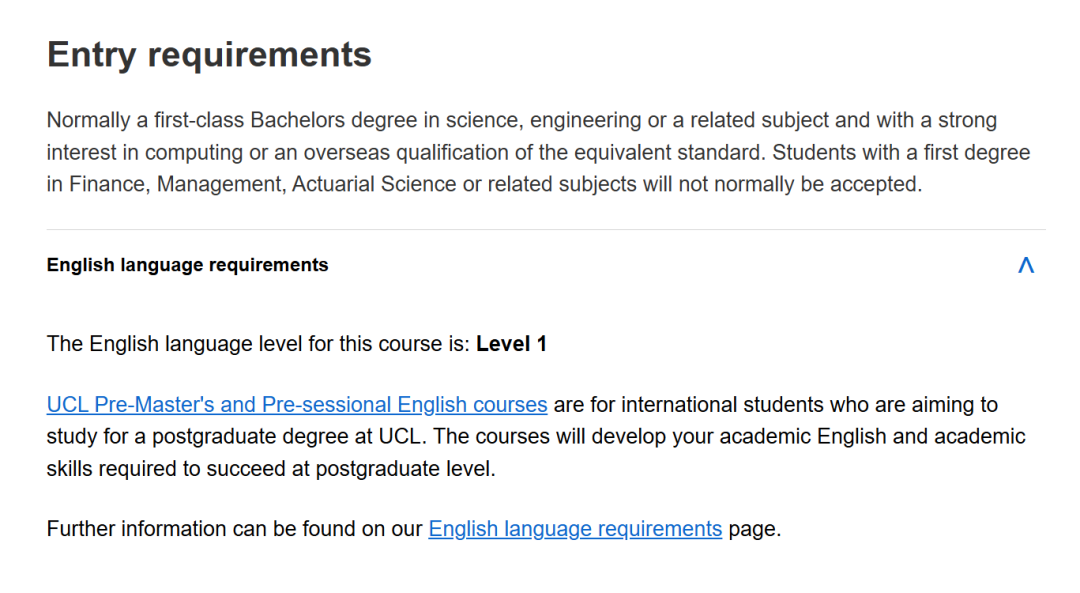This screenshot has width=1080, height=593.
Task: Open UCL Pre-Master's and Pre-sessional English courses link
Action: (x=296, y=405)
